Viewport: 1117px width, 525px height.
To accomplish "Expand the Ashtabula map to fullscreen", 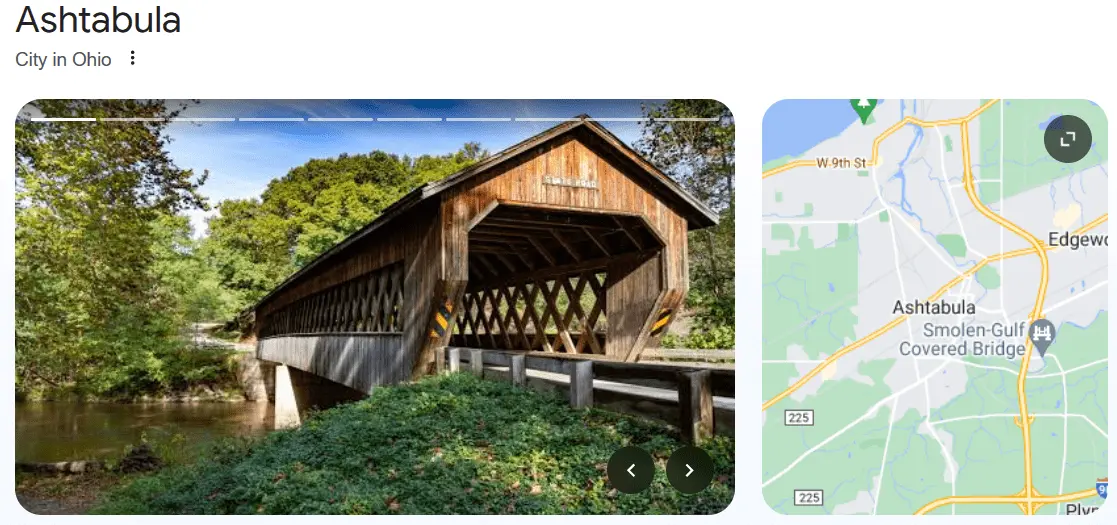I will (1067, 140).
